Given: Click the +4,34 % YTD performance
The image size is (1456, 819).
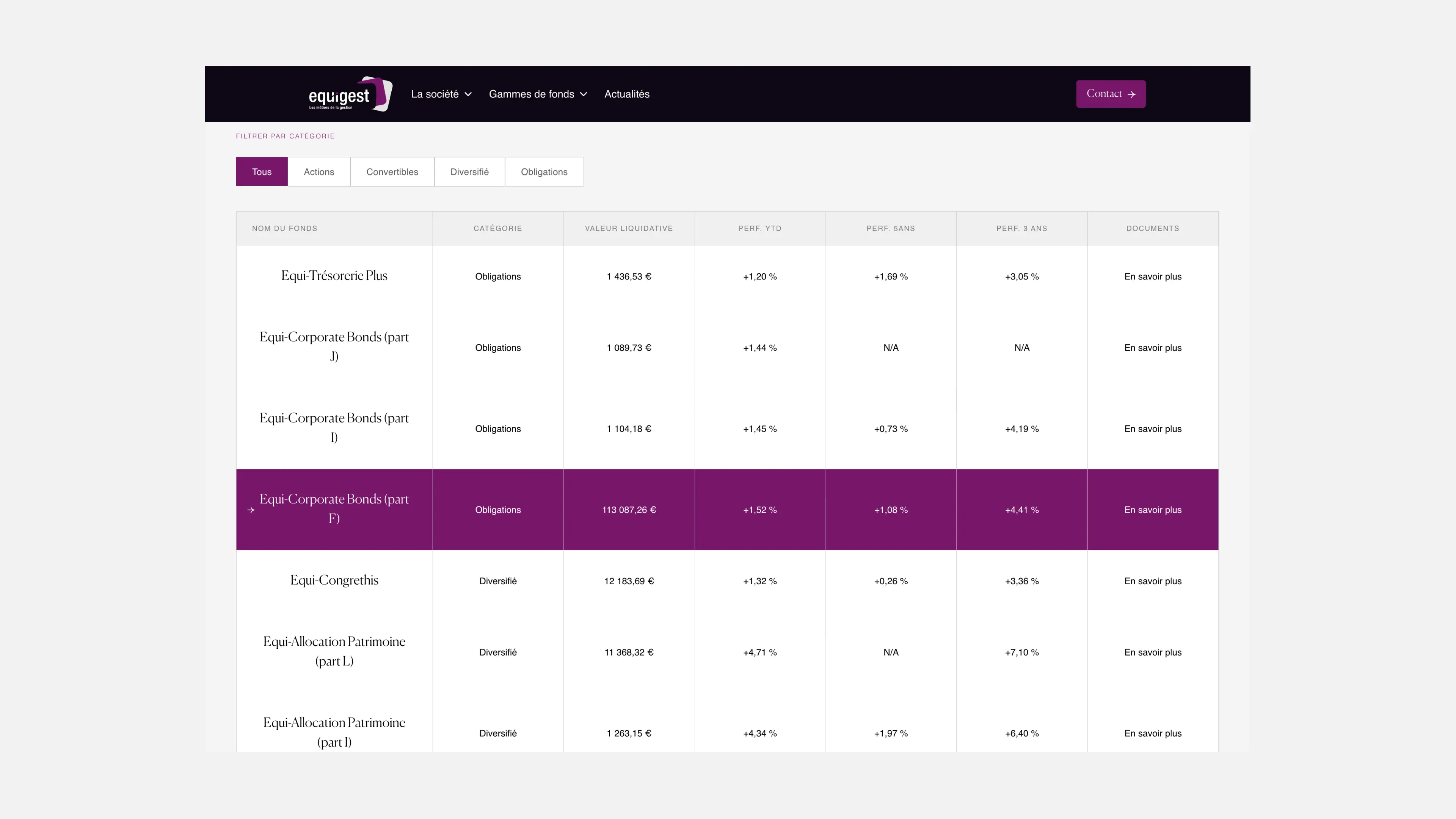Looking at the screenshot, I should tap(759, 733).
